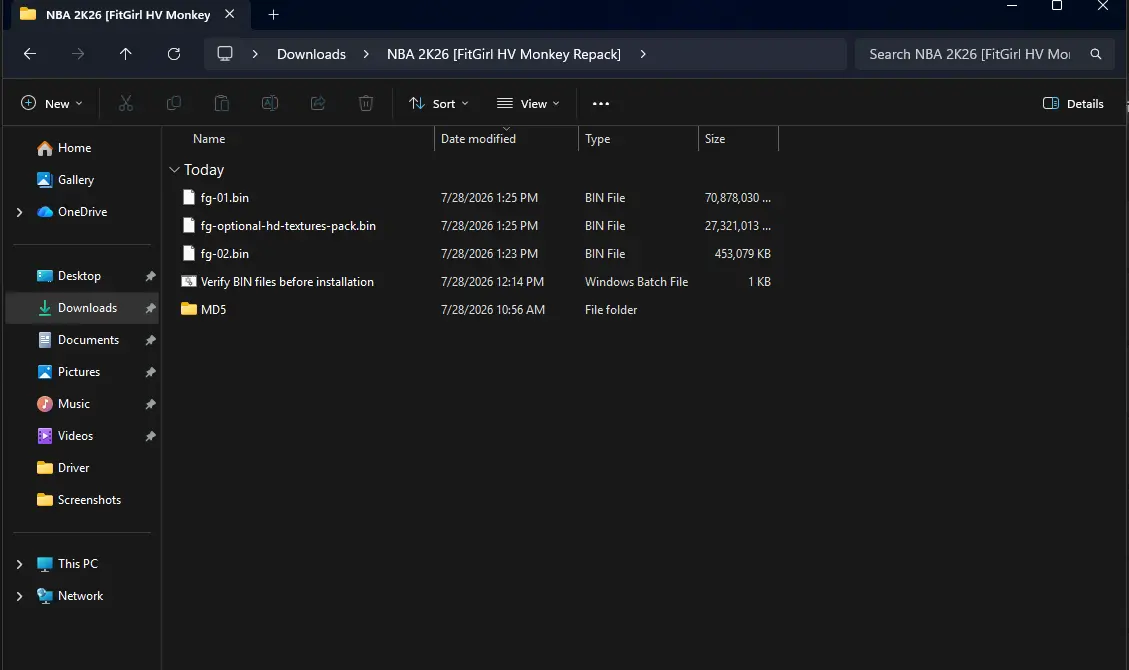This screenshot has height=670, width=1129.
Task: Click the Share icon in toolbar
Action: [318, 104]
